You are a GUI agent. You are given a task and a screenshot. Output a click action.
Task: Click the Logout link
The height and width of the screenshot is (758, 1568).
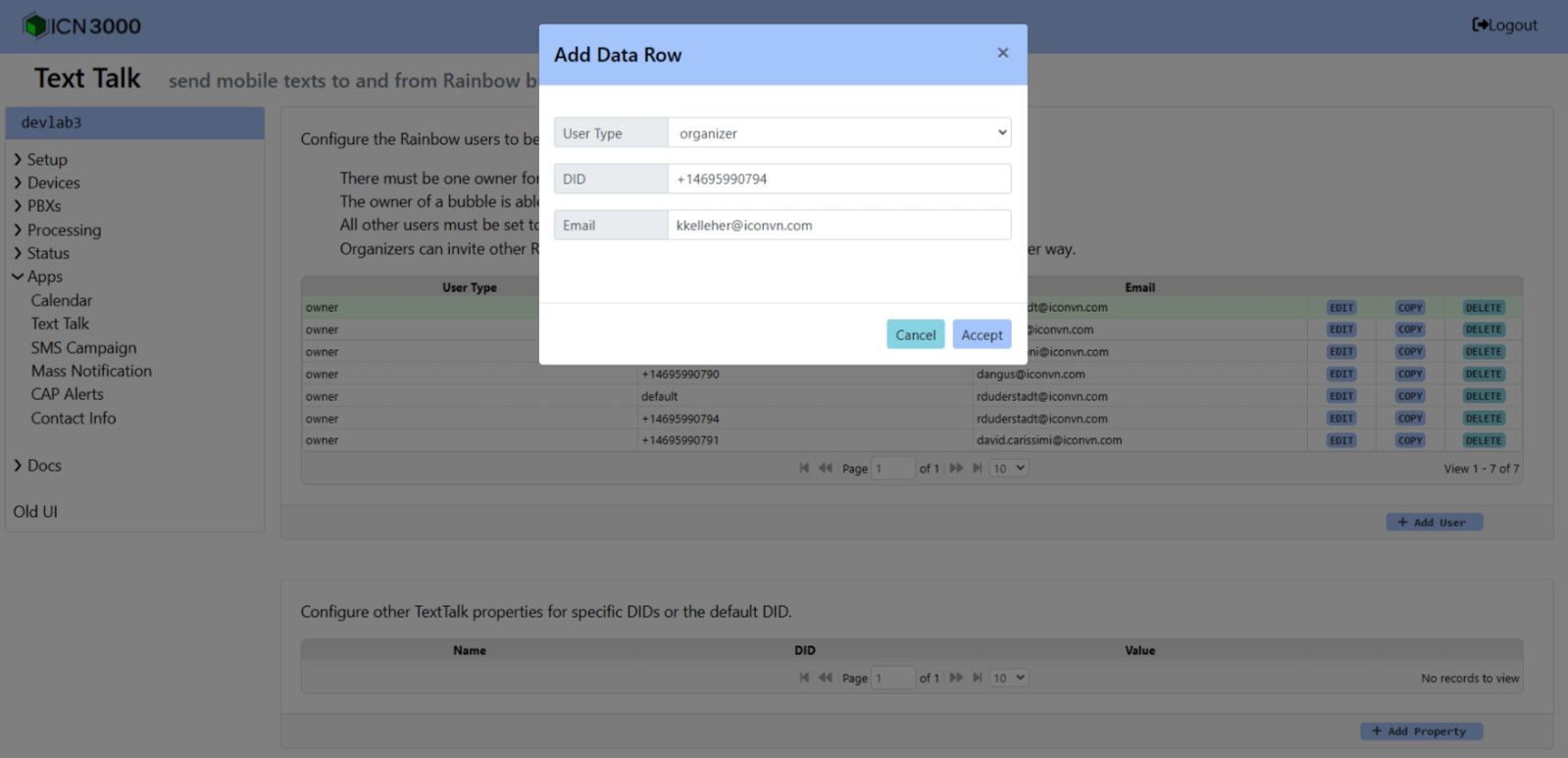pyautogui.click(x=1504, y=25)
